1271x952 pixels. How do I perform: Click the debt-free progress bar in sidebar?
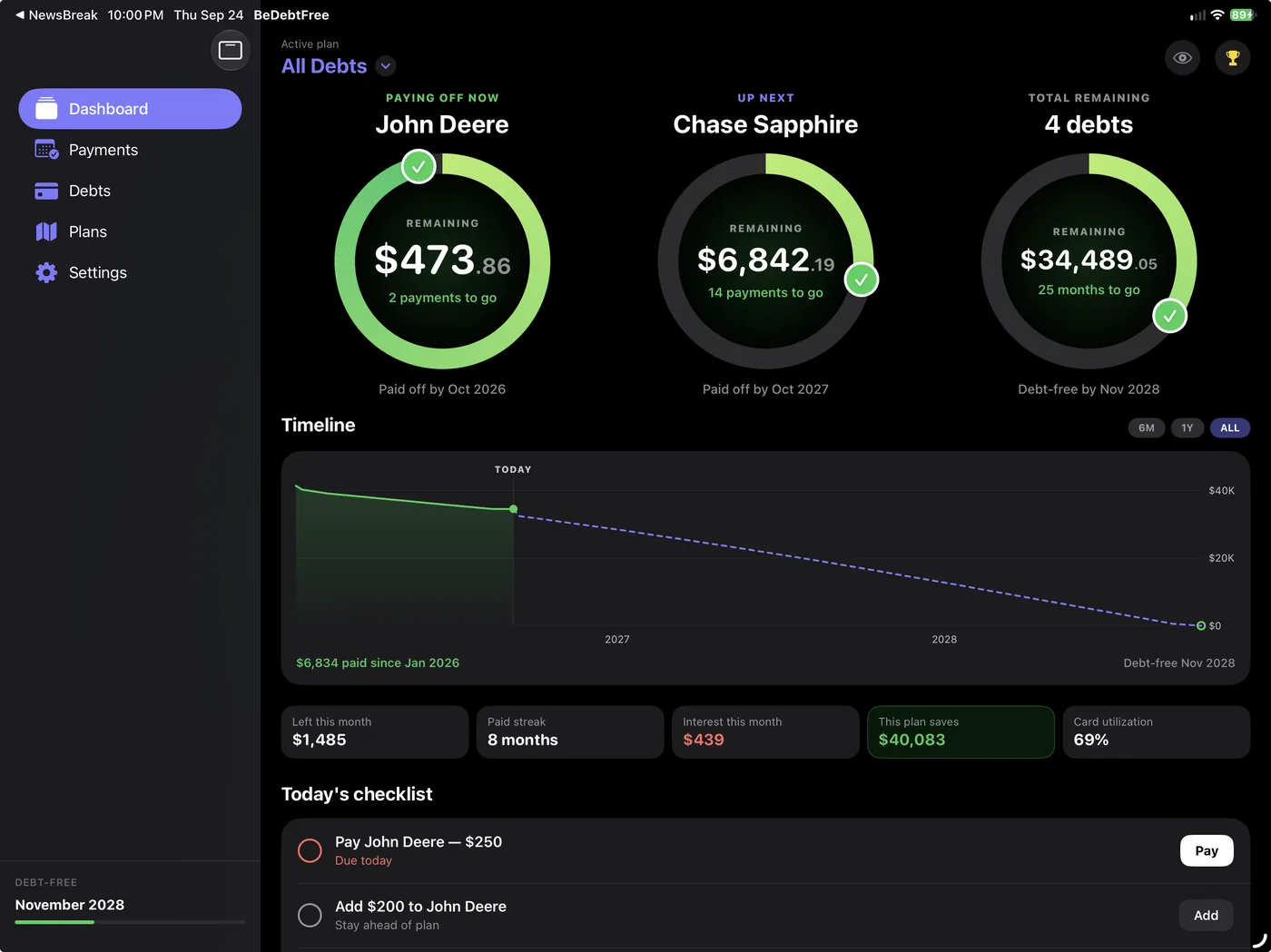(130, 922)
